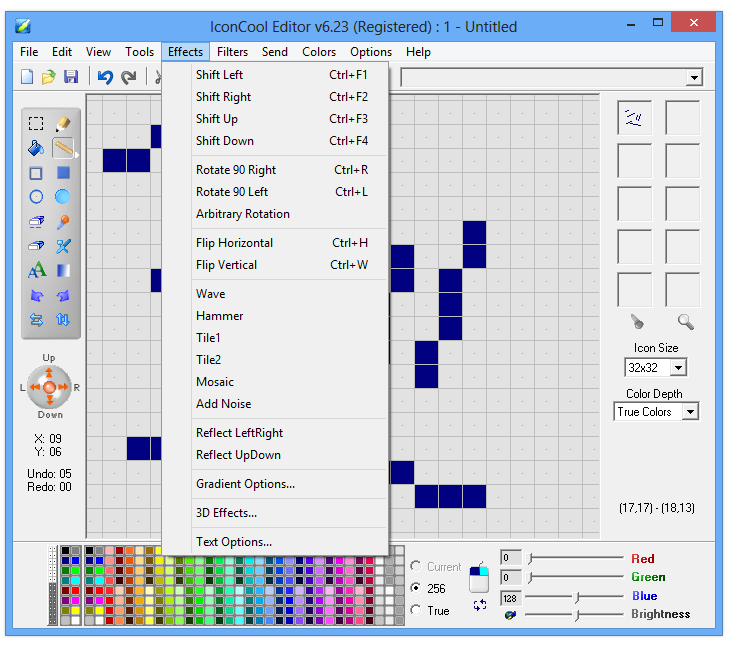Select the Text tool (AA icon)
This screenshot has height=650, width=739.
[x=37, y=271]
